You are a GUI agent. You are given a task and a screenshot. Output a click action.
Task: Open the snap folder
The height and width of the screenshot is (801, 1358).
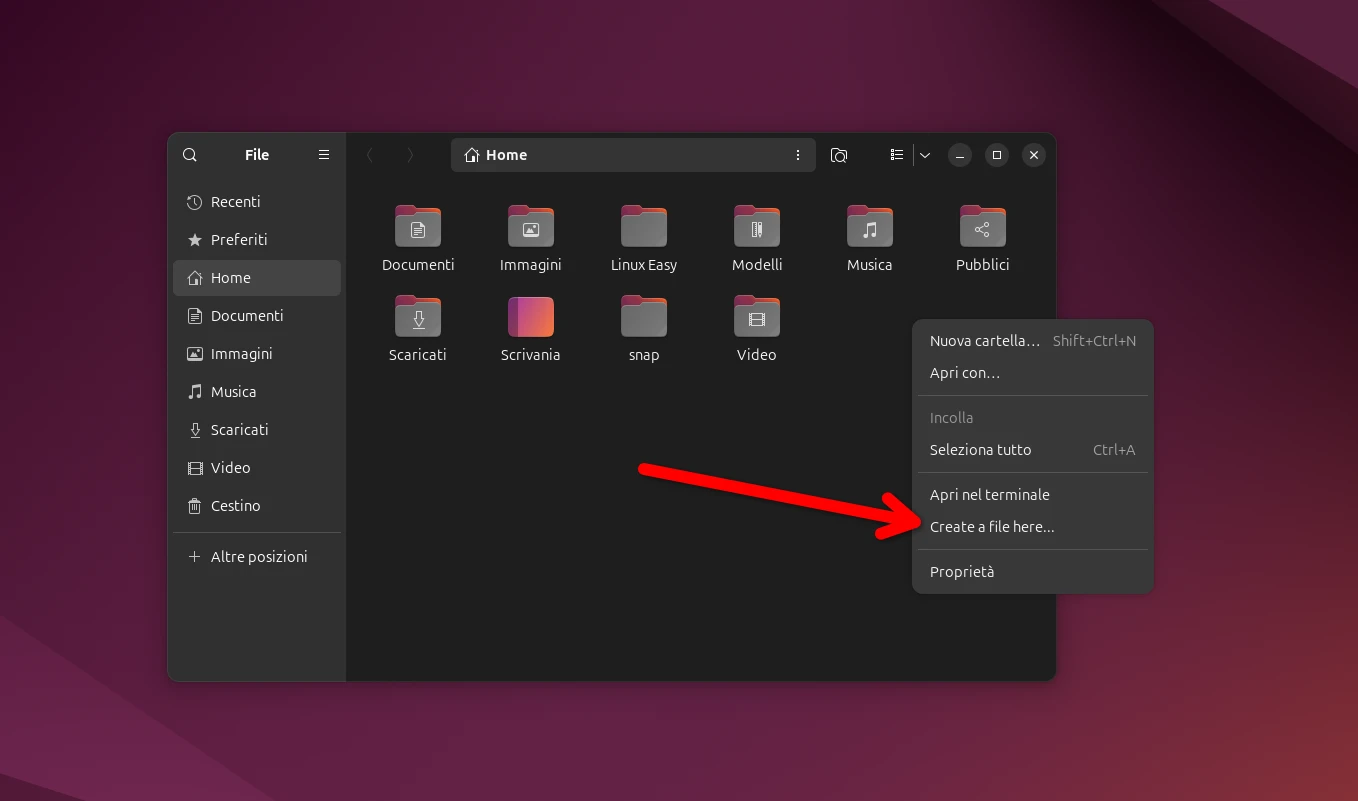pyautogui.click(x=643, y=315)
